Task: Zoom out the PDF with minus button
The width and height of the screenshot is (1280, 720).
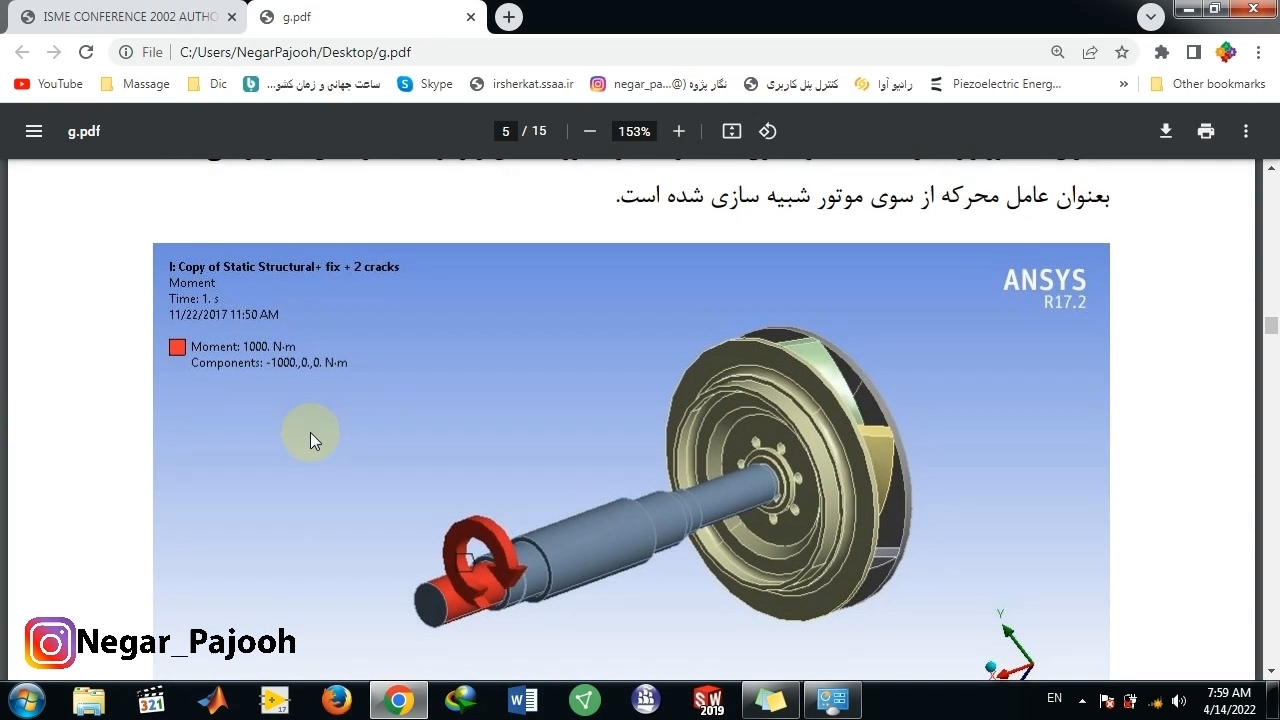Action: [590, 131]
